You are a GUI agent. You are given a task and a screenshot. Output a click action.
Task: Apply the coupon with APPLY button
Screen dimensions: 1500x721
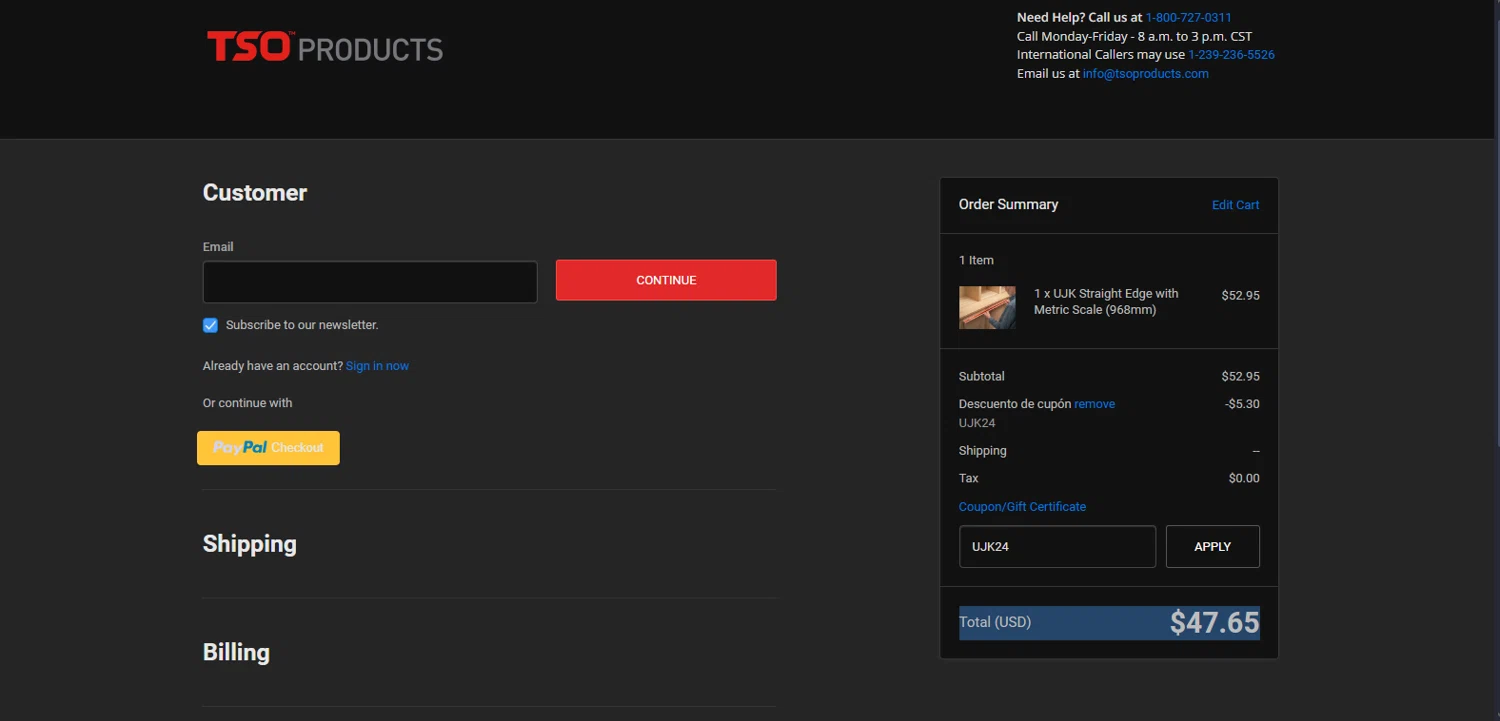pyautogui.click(x=1212, y=547)
